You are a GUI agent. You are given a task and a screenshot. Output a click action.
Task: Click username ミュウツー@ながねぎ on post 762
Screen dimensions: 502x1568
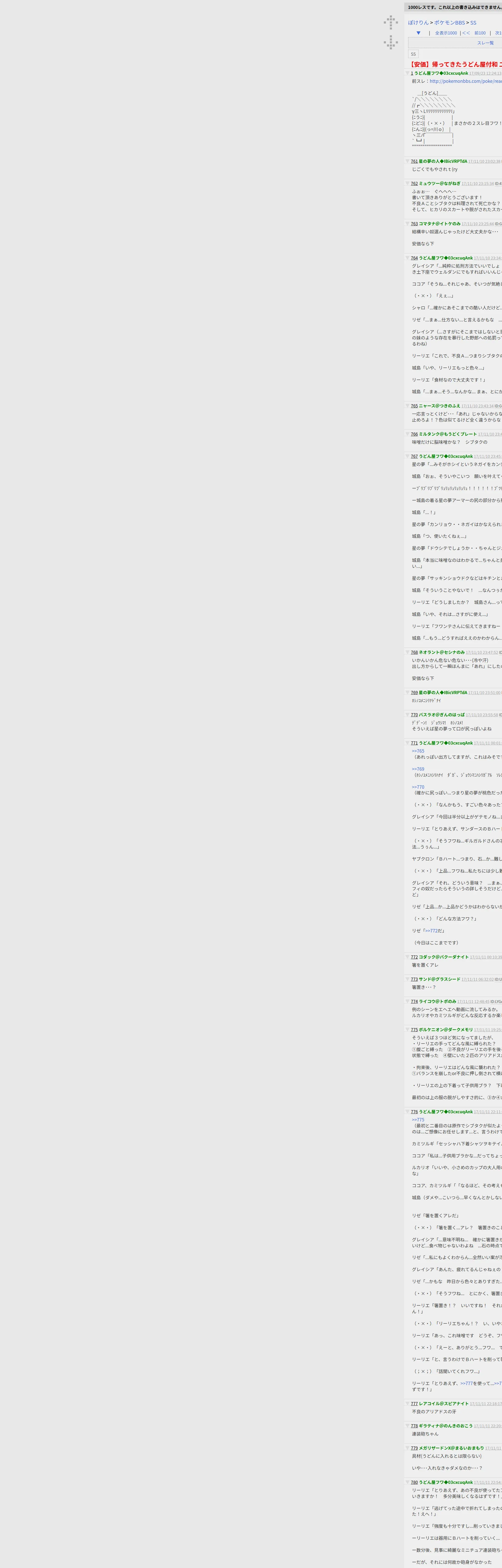(x=439, y=183)
